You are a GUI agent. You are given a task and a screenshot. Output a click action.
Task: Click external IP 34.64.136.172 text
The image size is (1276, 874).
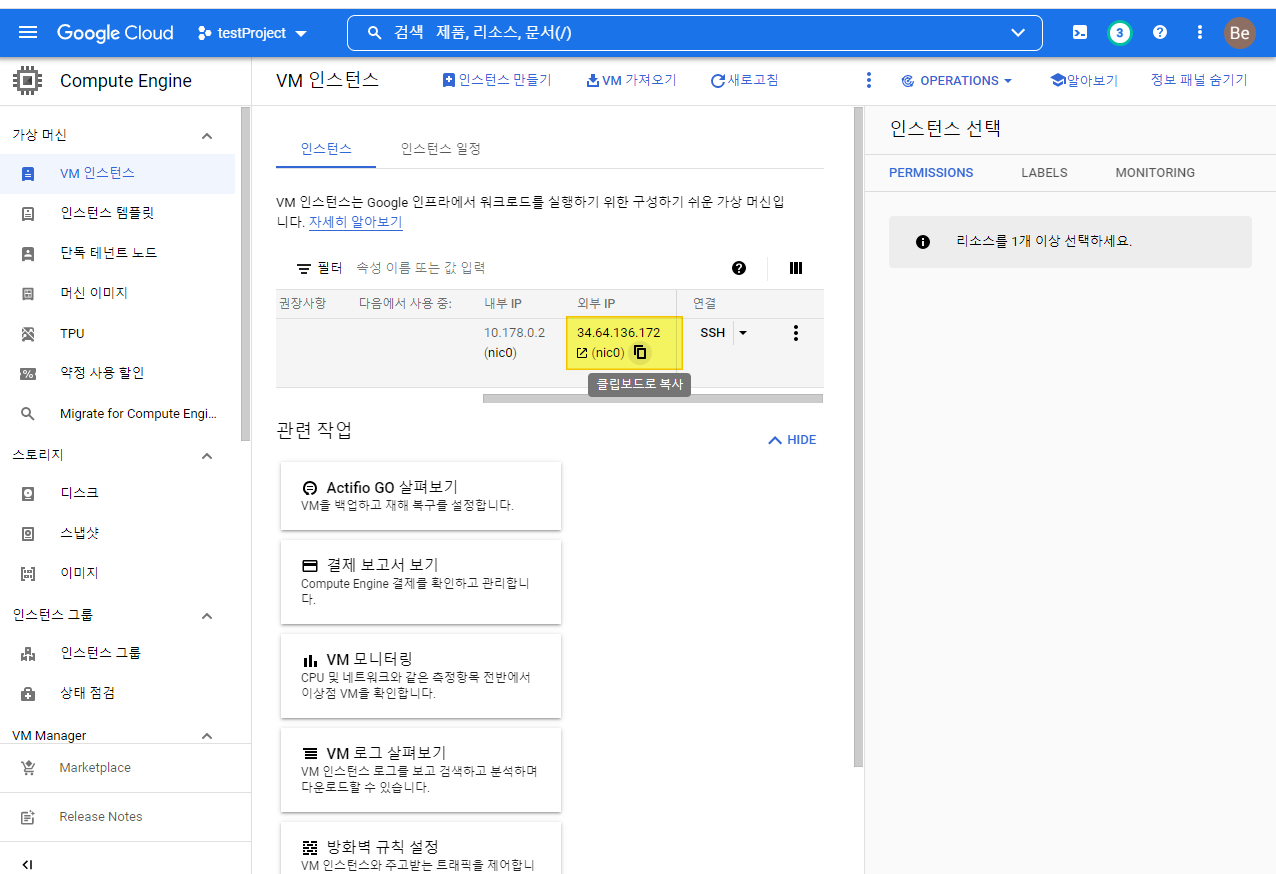(x=619, y=333)
